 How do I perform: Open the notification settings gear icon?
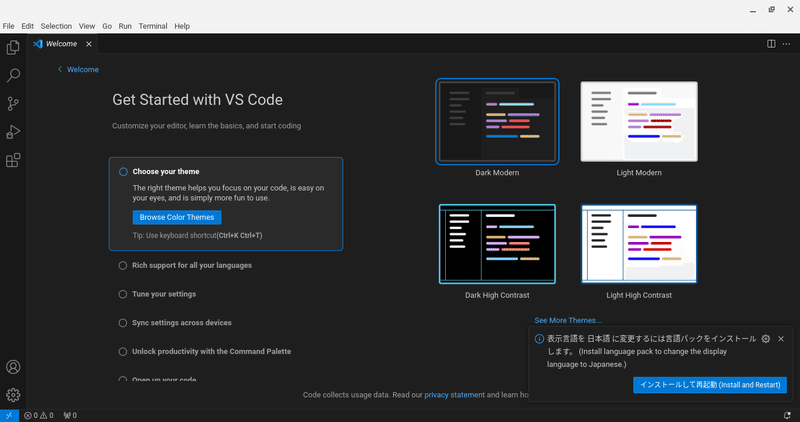[766, 339]
